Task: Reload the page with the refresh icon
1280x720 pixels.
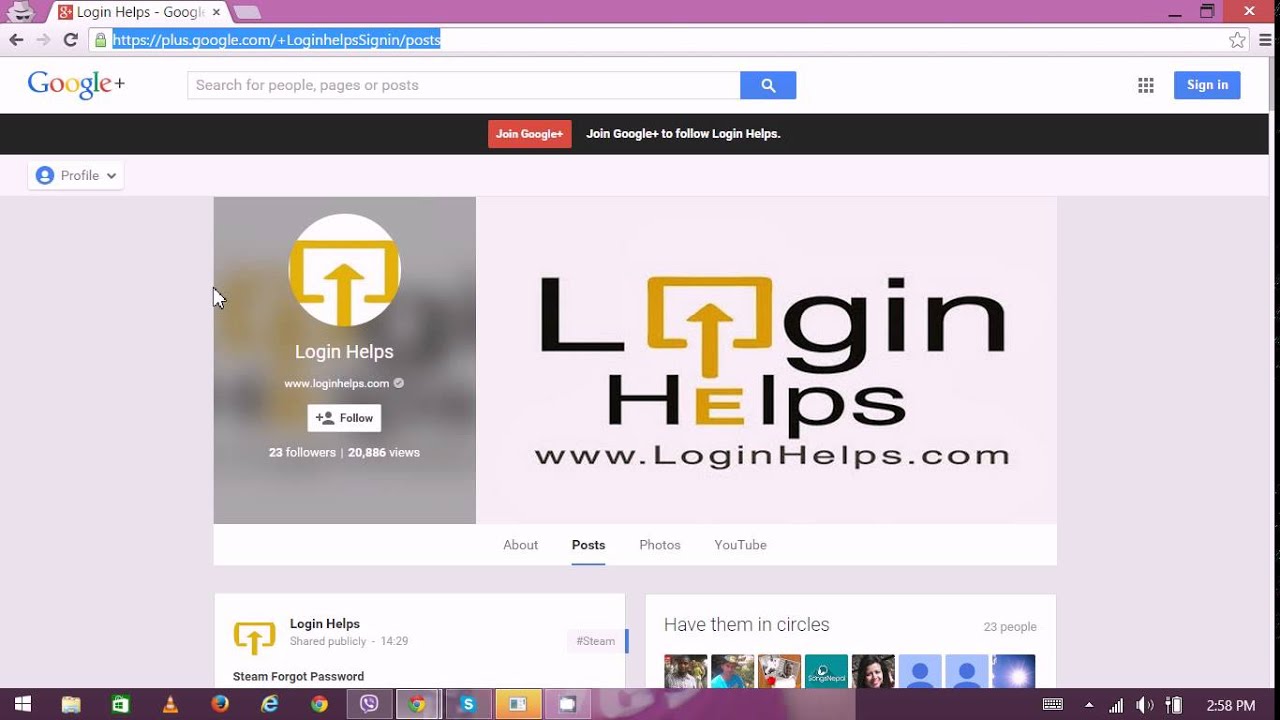Action: [x=70, y=40]
